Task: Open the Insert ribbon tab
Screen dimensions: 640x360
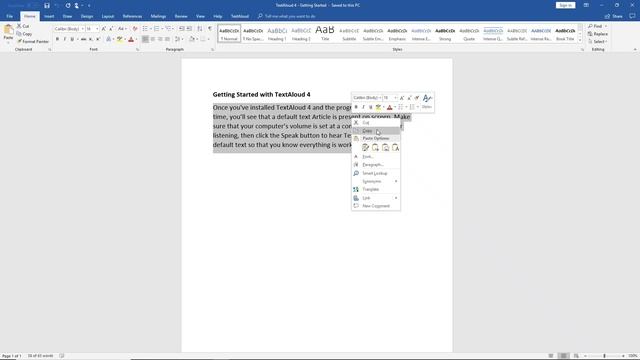Action: point(49,16)
